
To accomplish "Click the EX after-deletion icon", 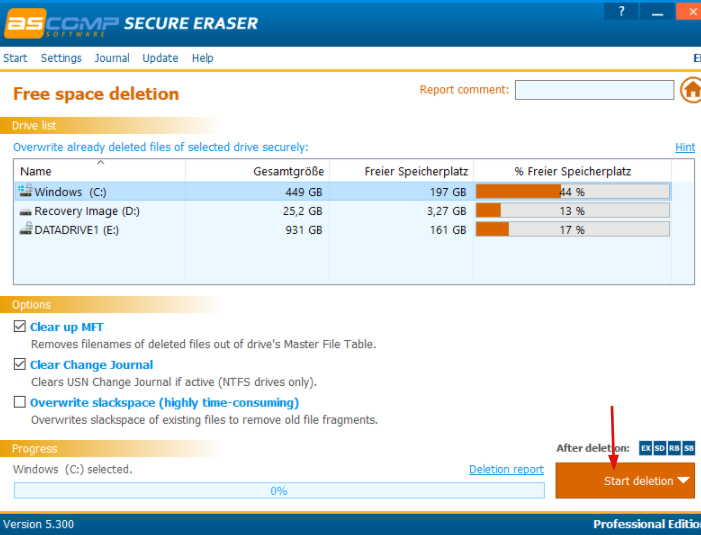I will point(646,449).
